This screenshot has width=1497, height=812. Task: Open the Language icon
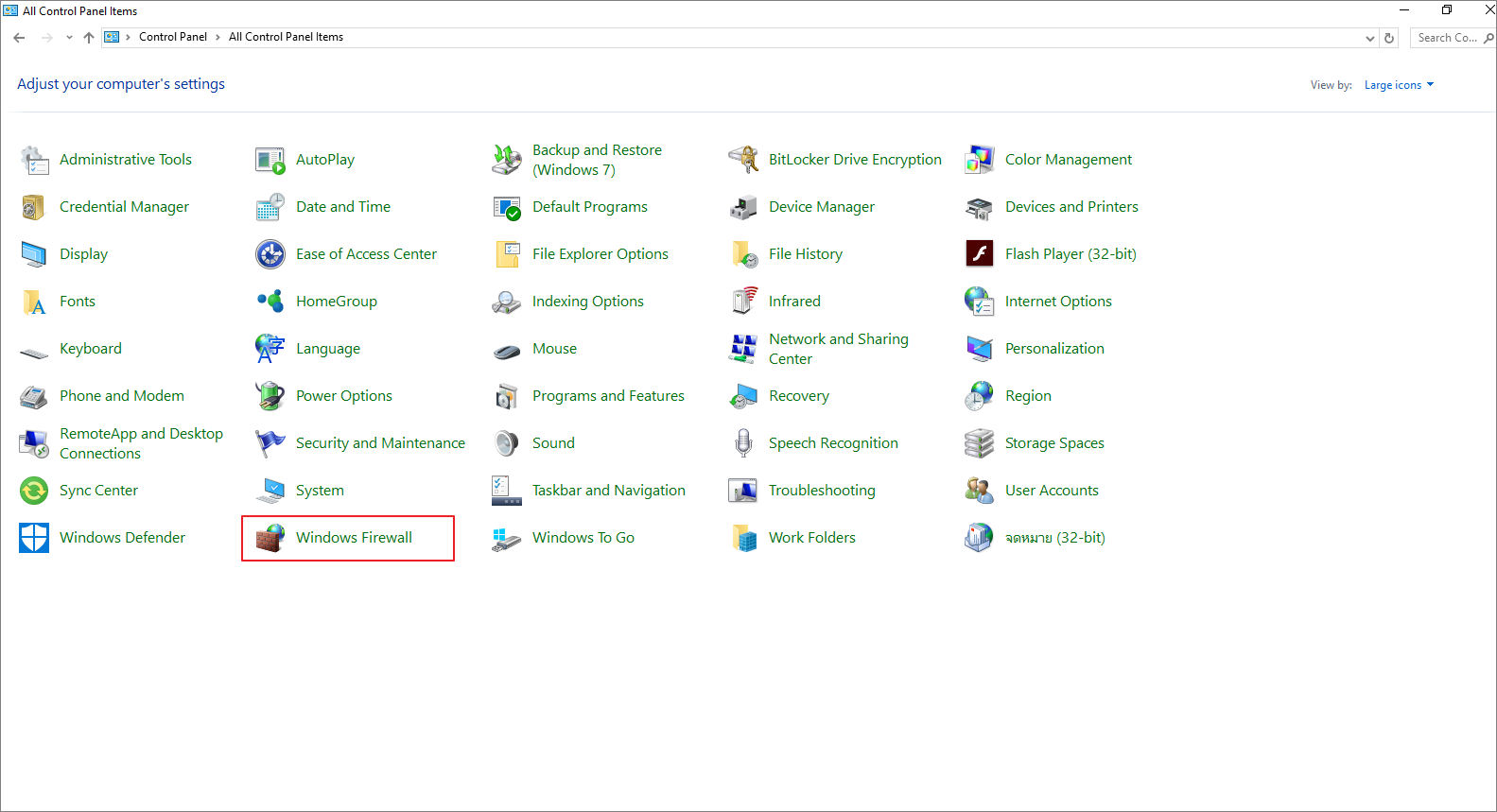[270, 349]
